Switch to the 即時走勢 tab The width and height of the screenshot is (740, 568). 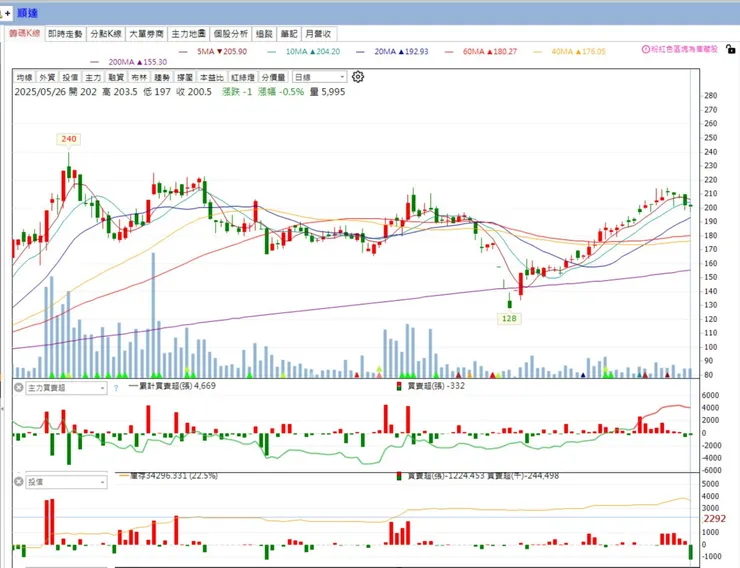click(x=65, y=34)
